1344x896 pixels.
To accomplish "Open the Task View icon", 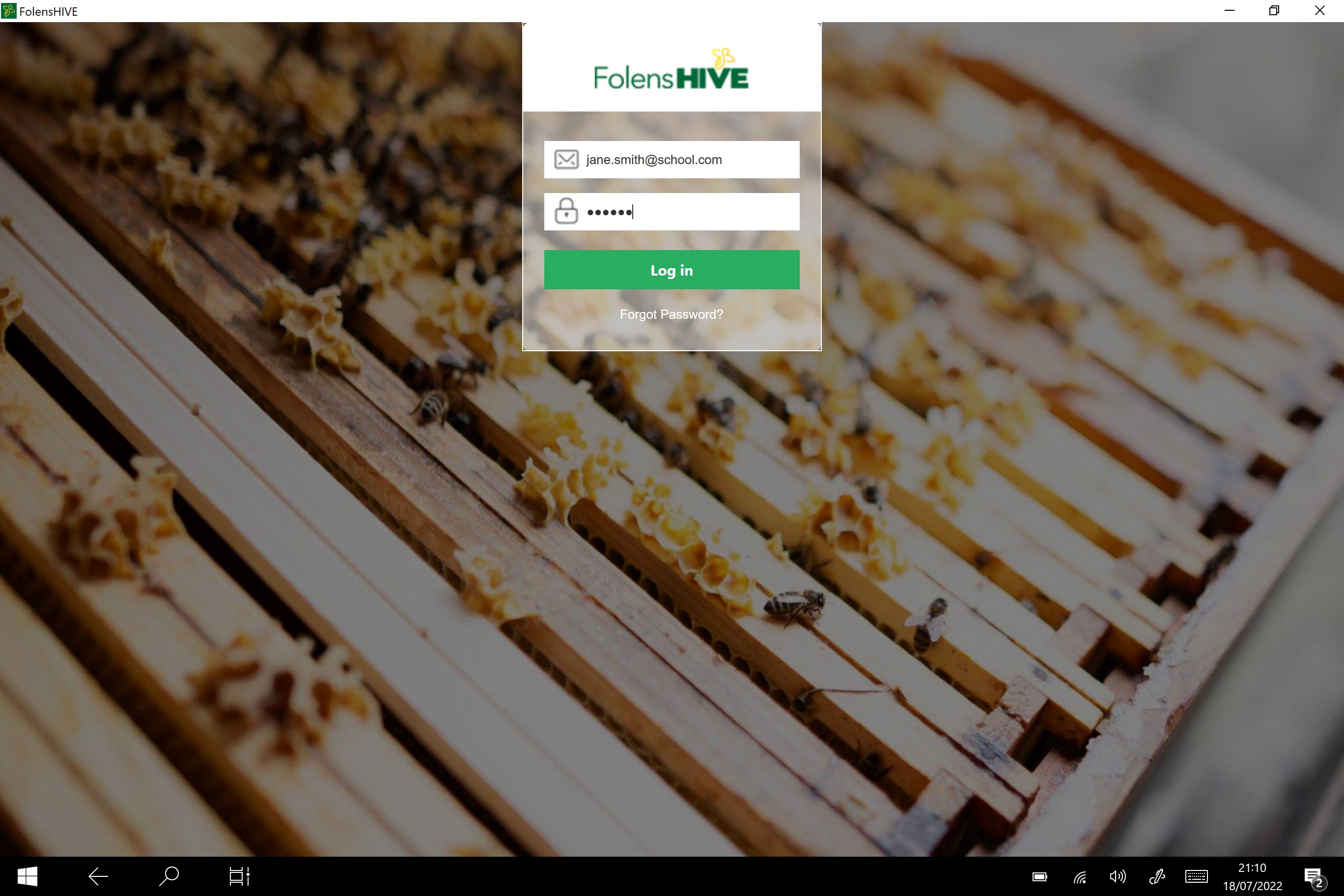I will click(x=239, y=875).
